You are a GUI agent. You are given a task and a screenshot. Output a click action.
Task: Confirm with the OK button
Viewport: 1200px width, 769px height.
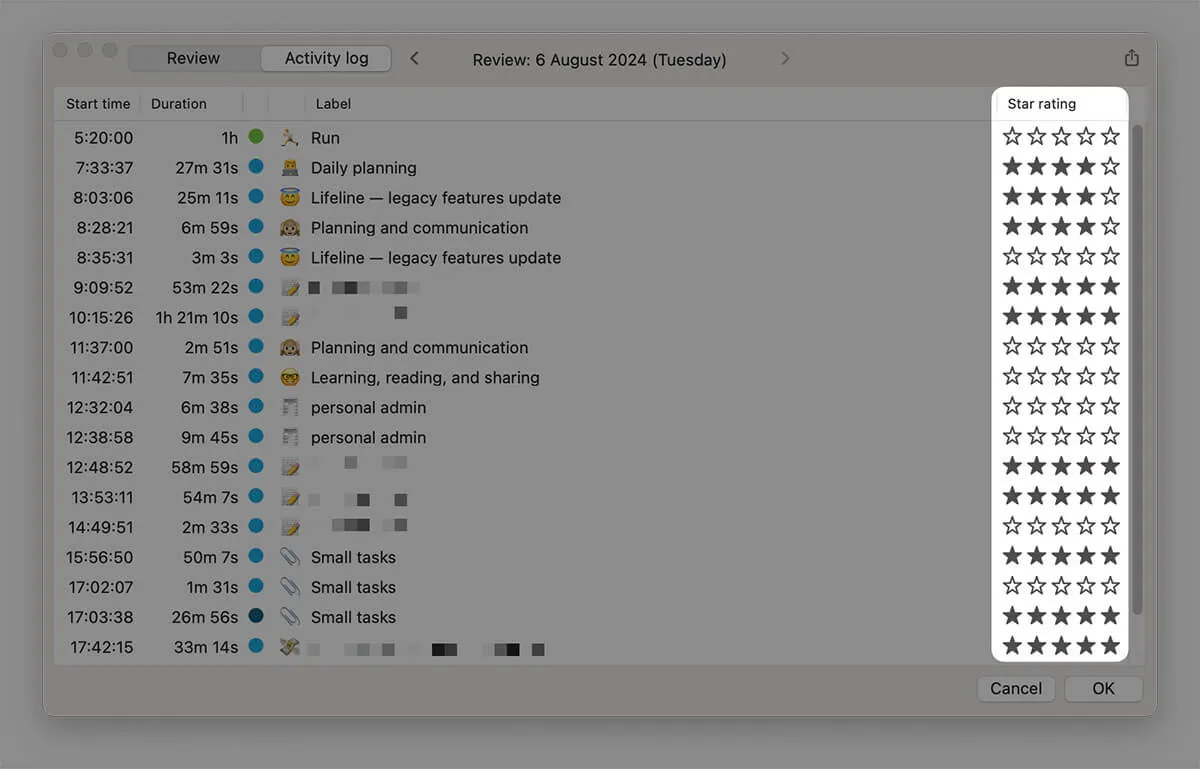1103,688
